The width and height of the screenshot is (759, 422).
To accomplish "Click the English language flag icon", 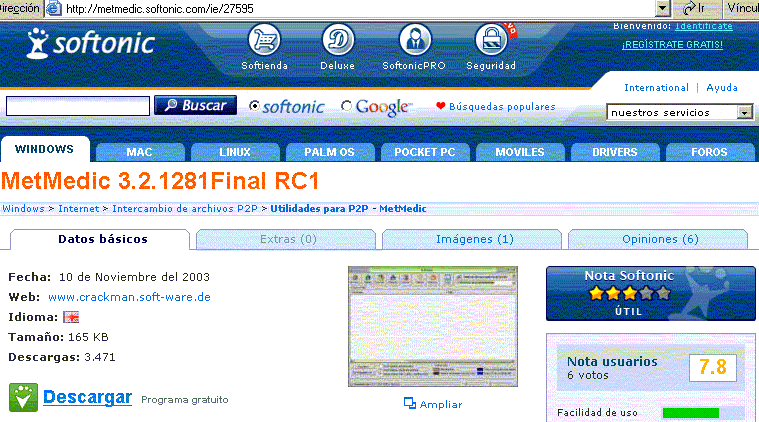I will point(71,317).
